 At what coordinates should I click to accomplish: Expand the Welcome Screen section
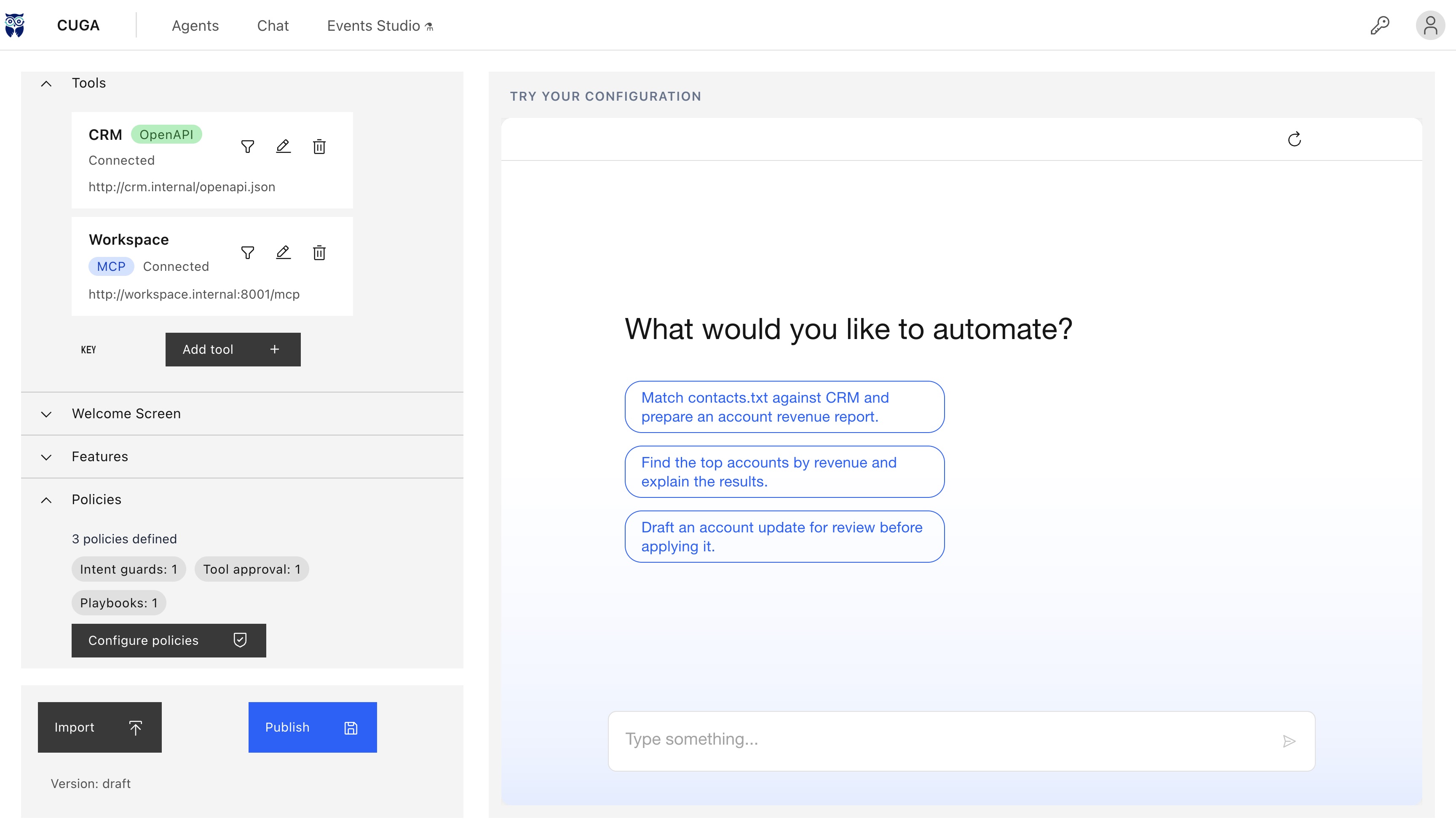(x=47, y=414)
